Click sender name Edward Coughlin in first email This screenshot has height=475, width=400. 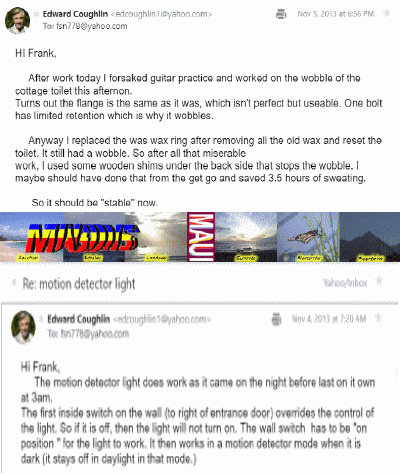75,14
